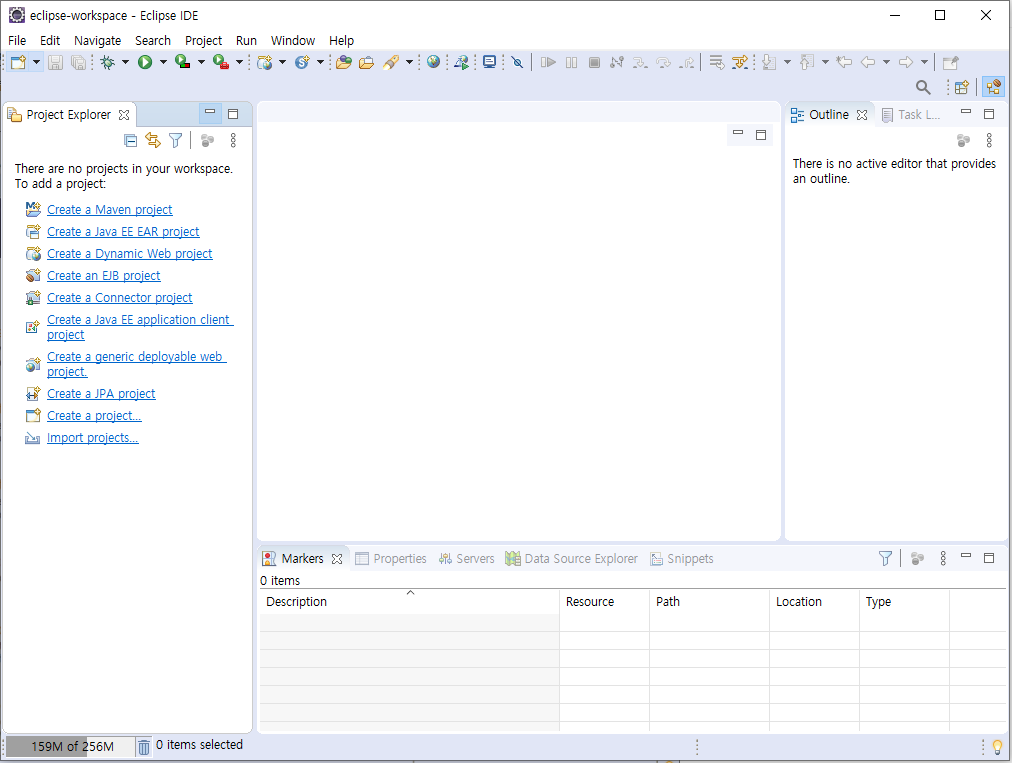The image size is (1012, 763).
Task: Click the Suspend debug icon
Action: click(571, 63)
